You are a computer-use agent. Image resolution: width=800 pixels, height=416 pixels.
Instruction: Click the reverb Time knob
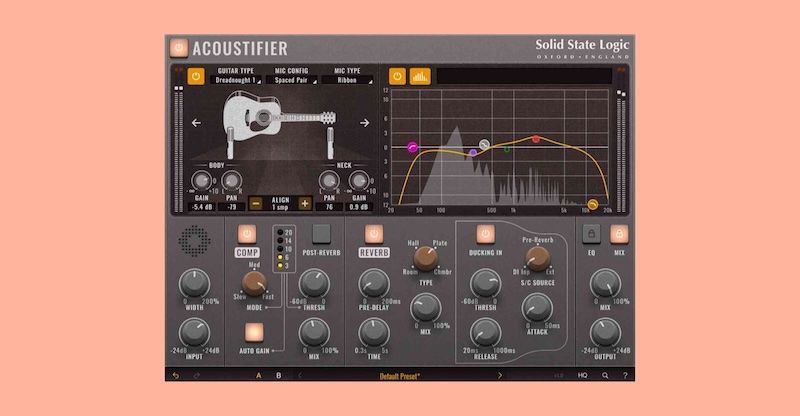374,333
